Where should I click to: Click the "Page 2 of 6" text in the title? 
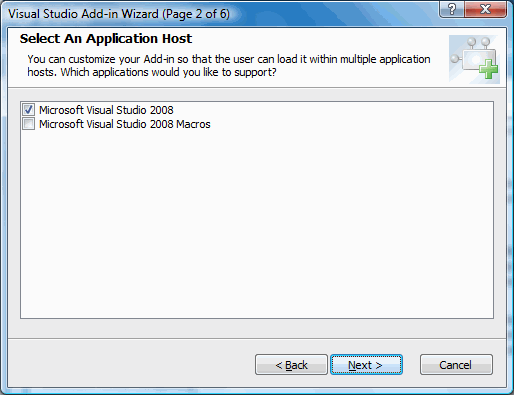196,14
